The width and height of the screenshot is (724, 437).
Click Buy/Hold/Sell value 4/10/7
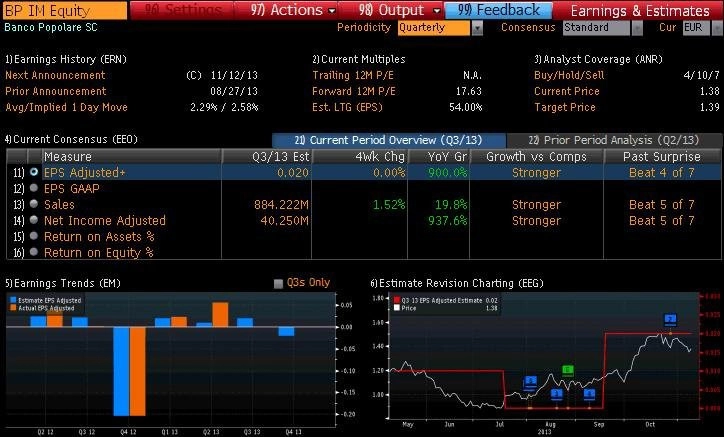(701, 75)
